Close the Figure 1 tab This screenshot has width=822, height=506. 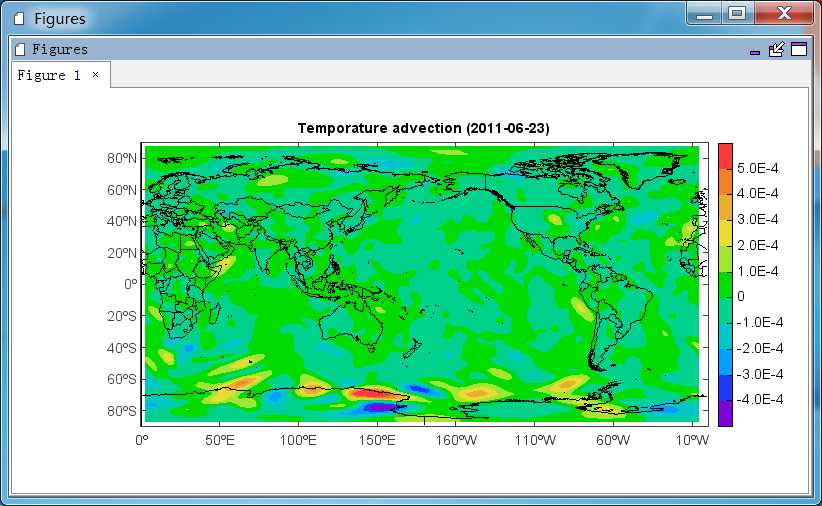click(95, 74)
